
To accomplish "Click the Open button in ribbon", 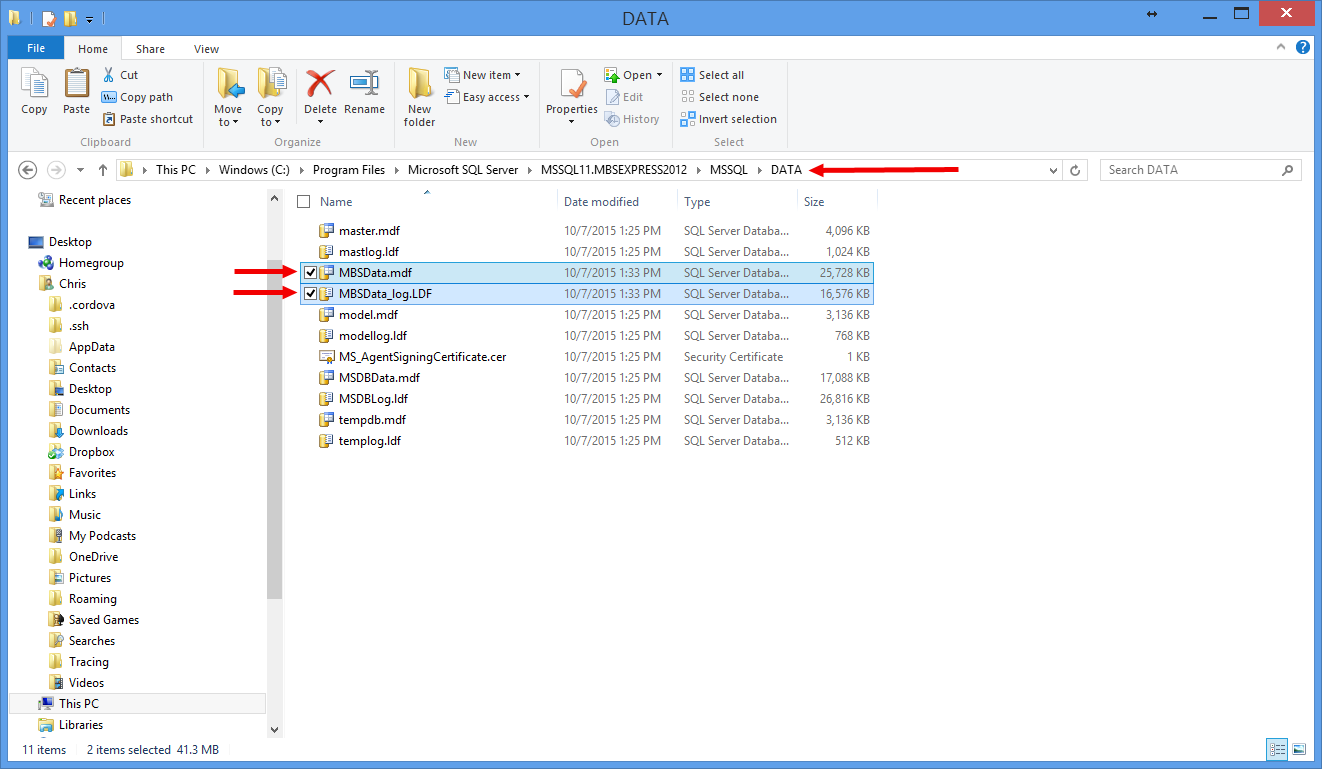I will [x=633, y=75].
